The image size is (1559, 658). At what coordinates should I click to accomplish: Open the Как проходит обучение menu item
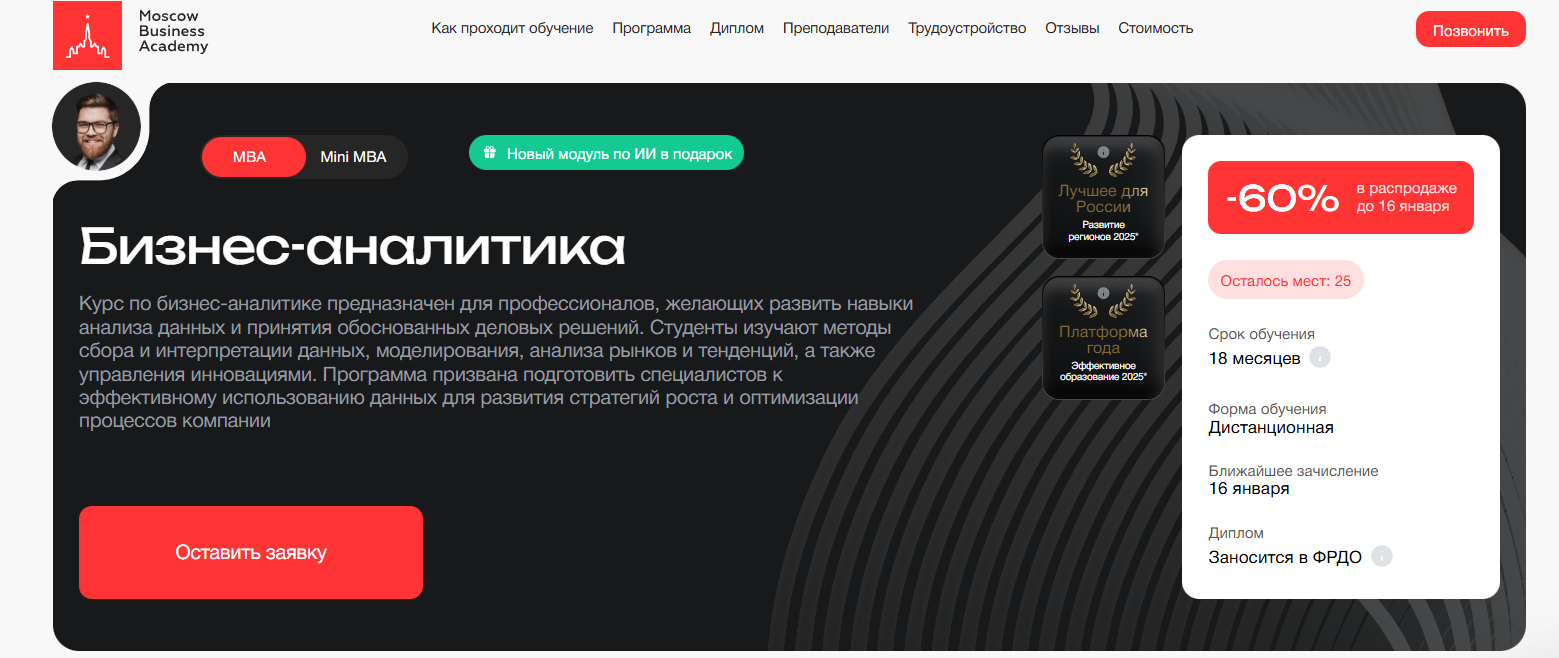click(512, 28)
